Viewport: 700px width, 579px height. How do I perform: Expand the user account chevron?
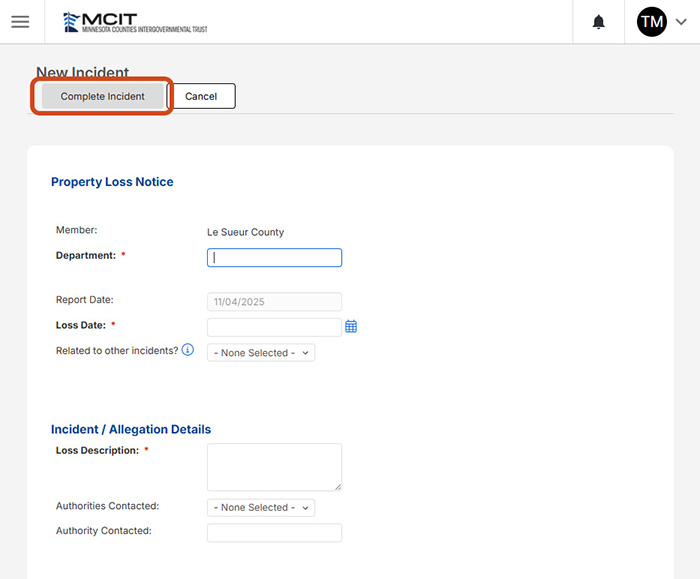pos(681,22)
